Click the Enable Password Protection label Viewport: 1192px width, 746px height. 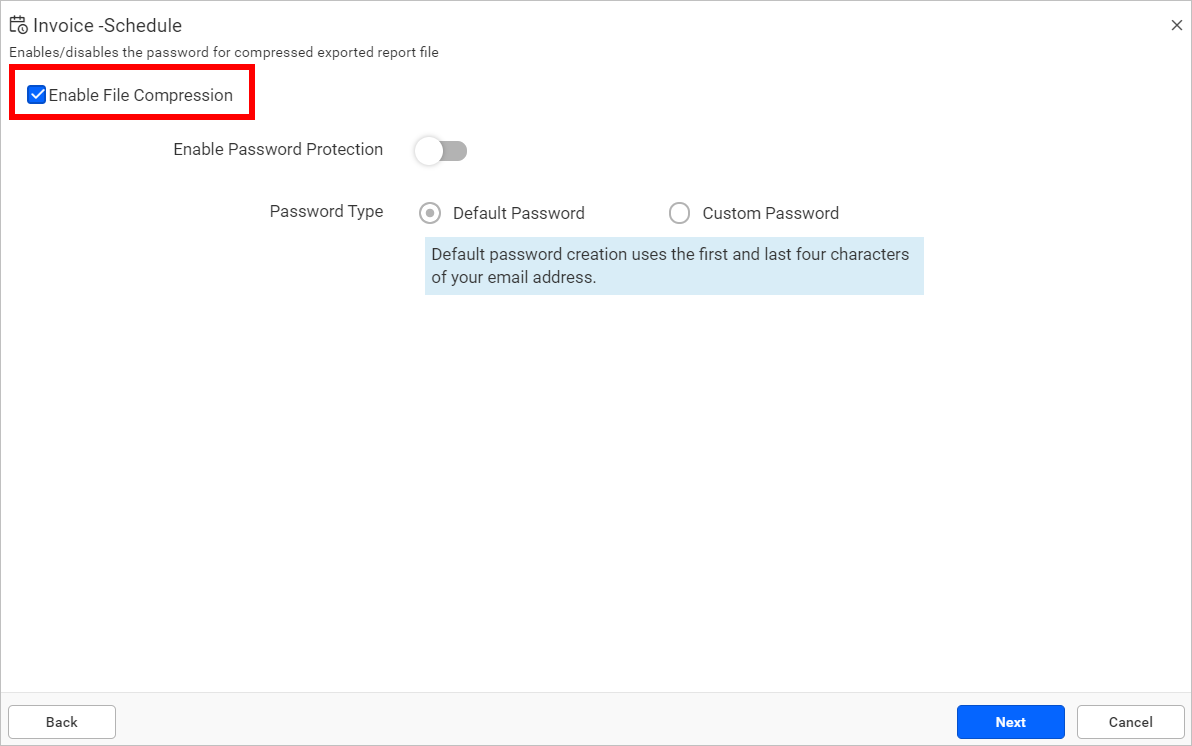[x=277, y=149]
